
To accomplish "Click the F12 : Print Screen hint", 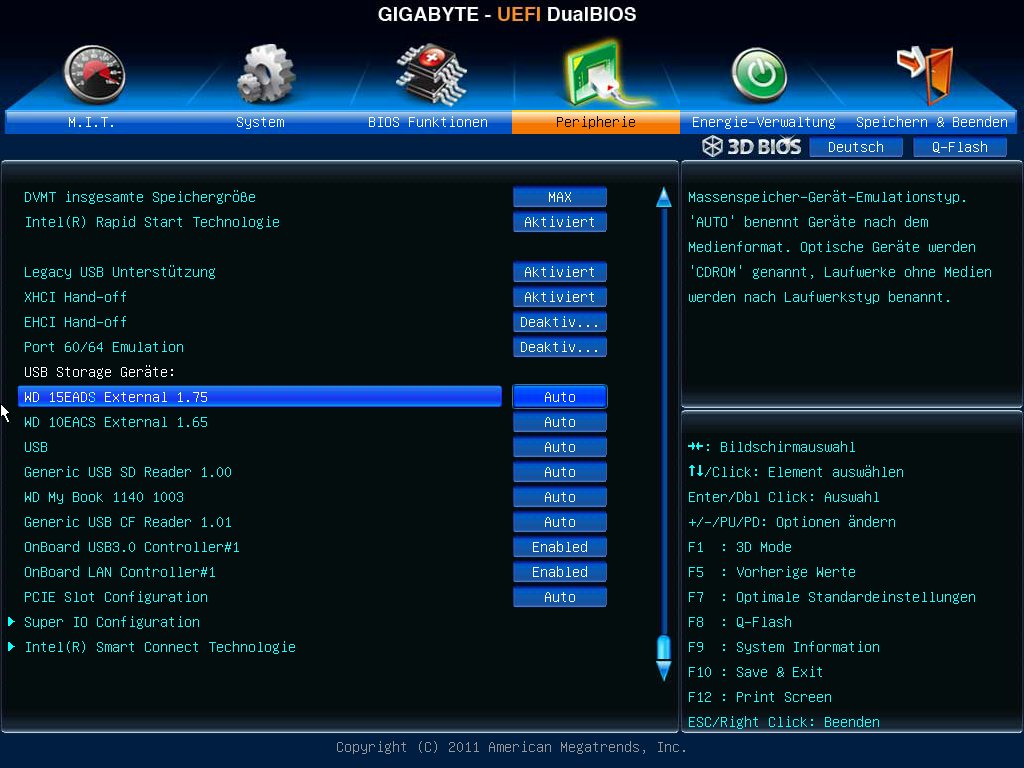I will pyautogui.click(x=760, y=697).
